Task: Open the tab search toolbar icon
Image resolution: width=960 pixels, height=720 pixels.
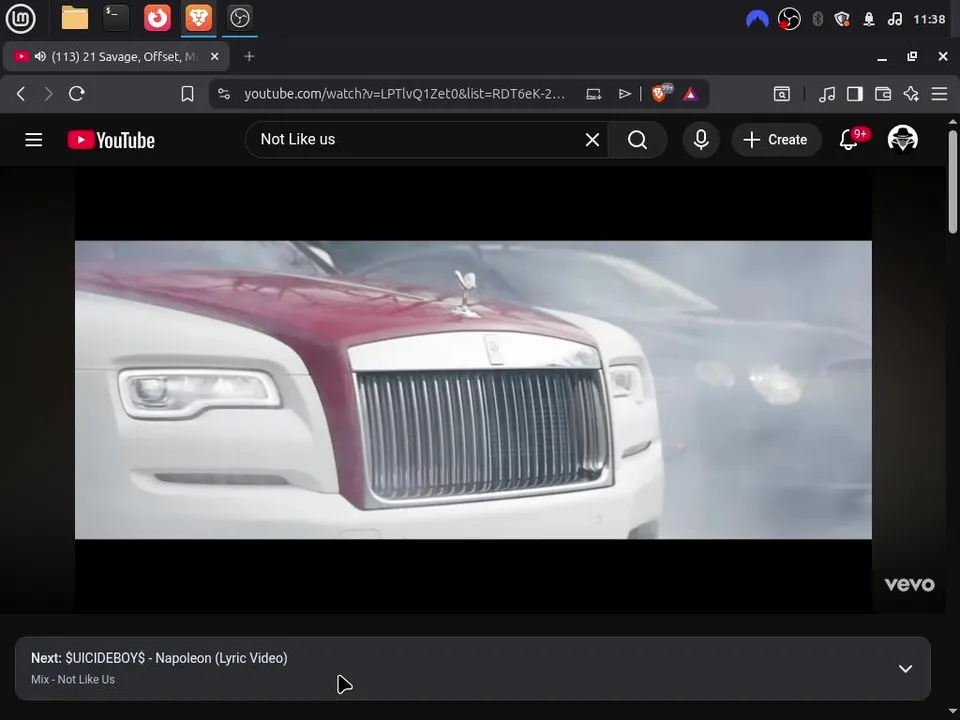Action: tap(782, 94)
